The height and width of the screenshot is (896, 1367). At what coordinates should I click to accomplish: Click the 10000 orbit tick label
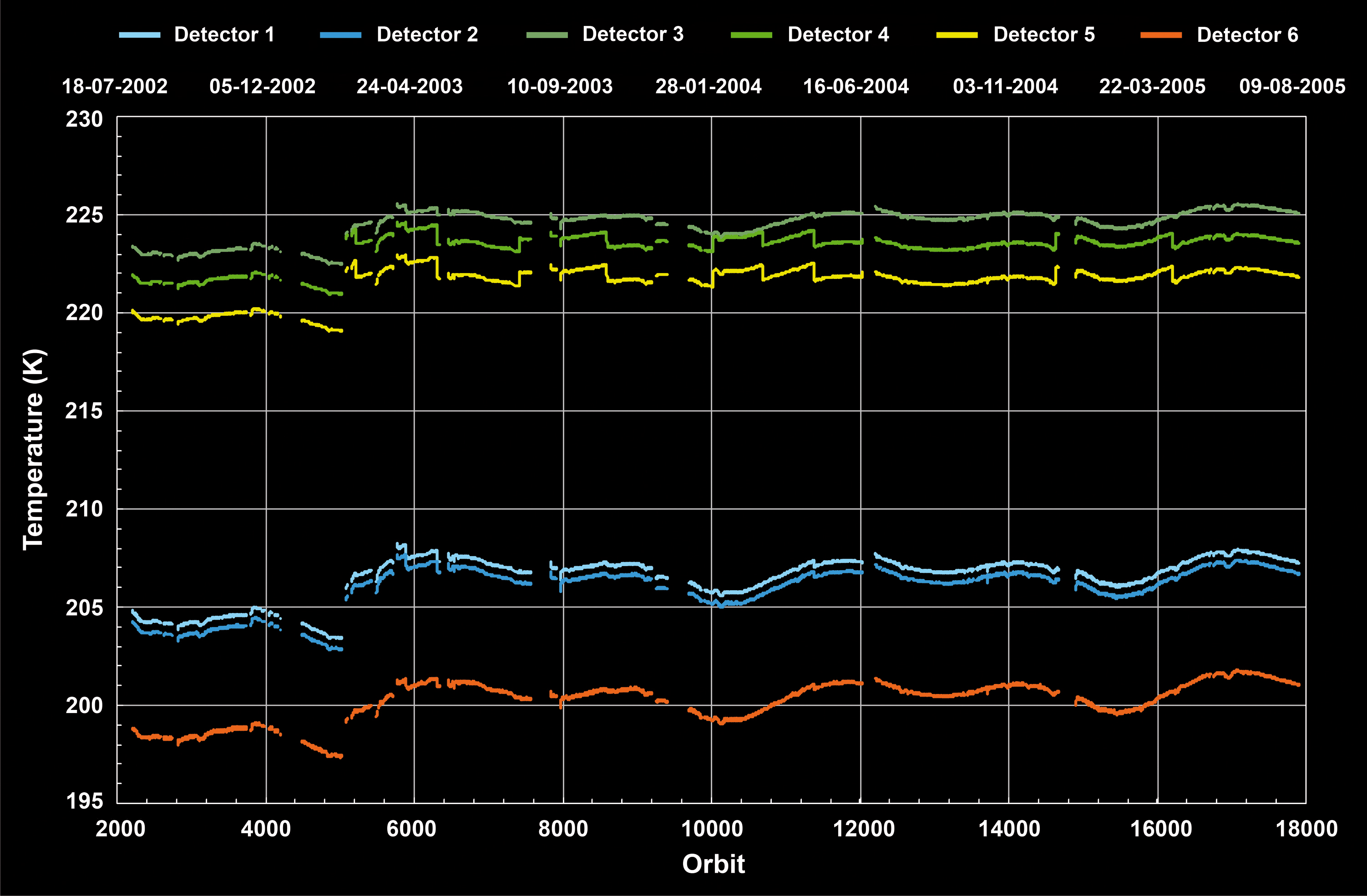(x=712, y=829)
